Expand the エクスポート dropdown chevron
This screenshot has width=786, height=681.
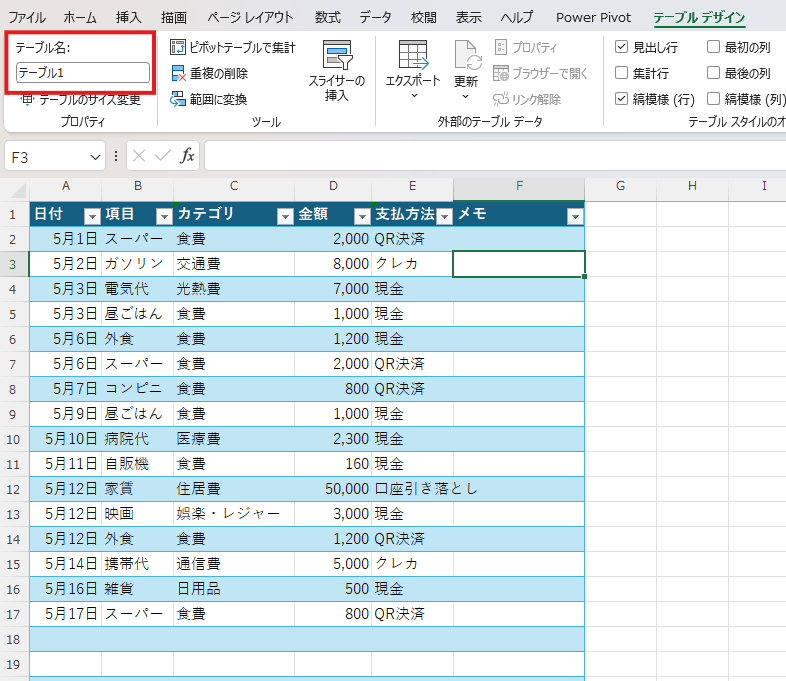click(x=414, y=96)
